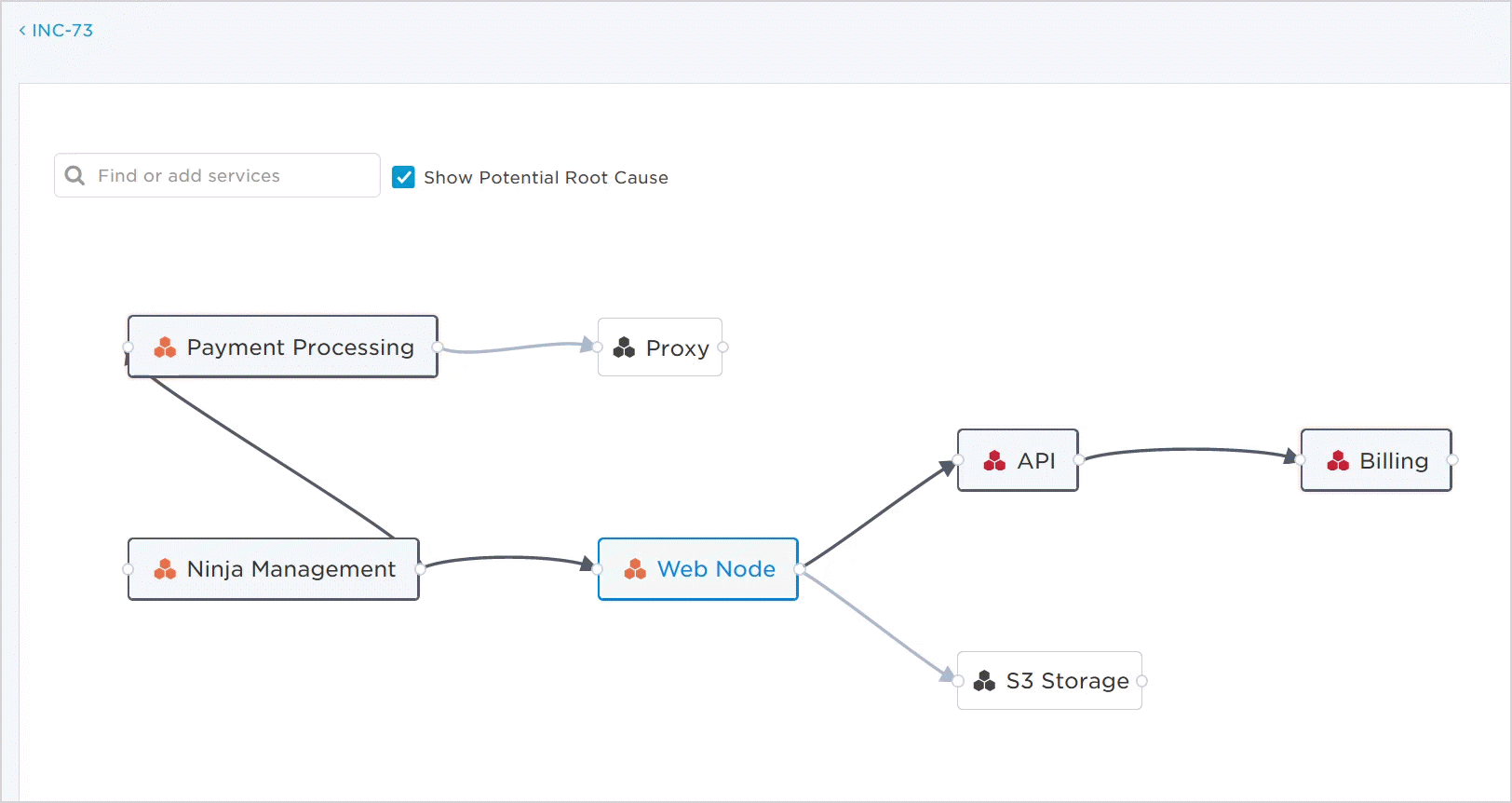Click the Show Potential Root Cause label

coord(546,178)
